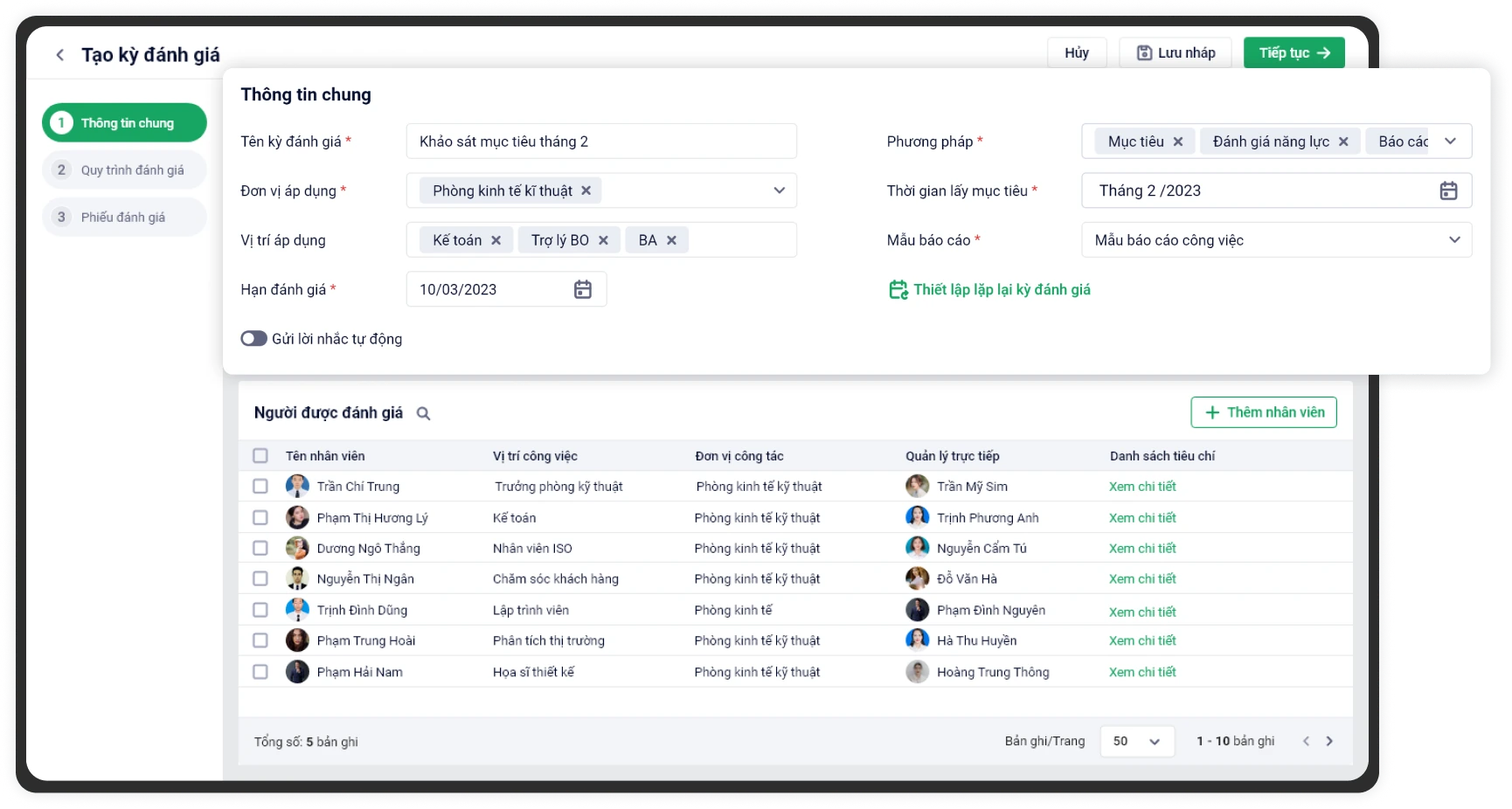Click the Danh sách tiêu chí column header
1512x809 pixels.
coord(1162,455)
